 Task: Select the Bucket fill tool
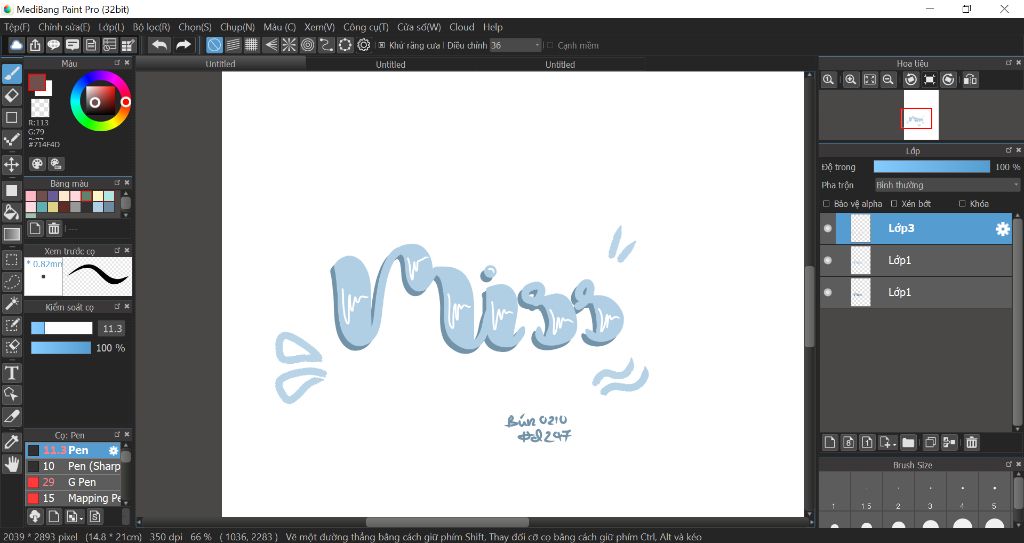click(12, 212)
